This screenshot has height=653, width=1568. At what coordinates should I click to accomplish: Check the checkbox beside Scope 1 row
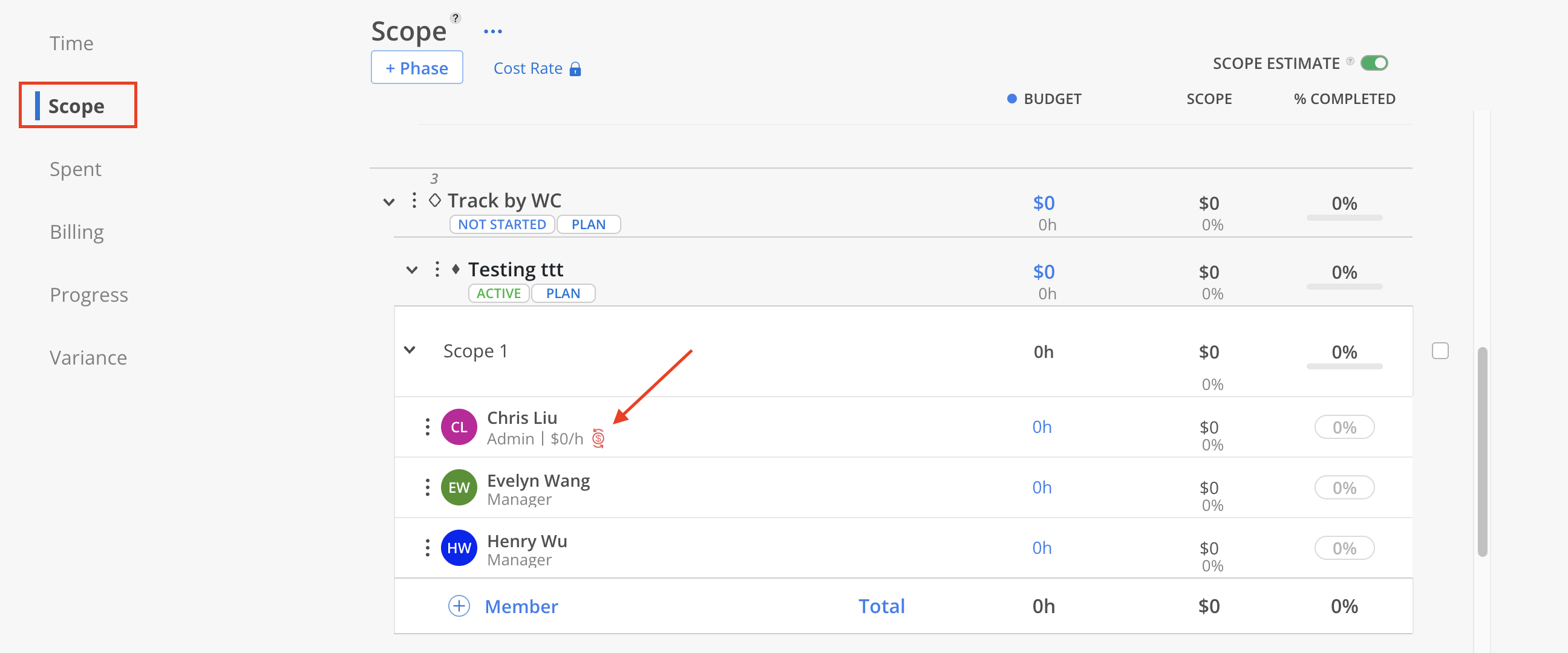click(x=1440, y=351)
